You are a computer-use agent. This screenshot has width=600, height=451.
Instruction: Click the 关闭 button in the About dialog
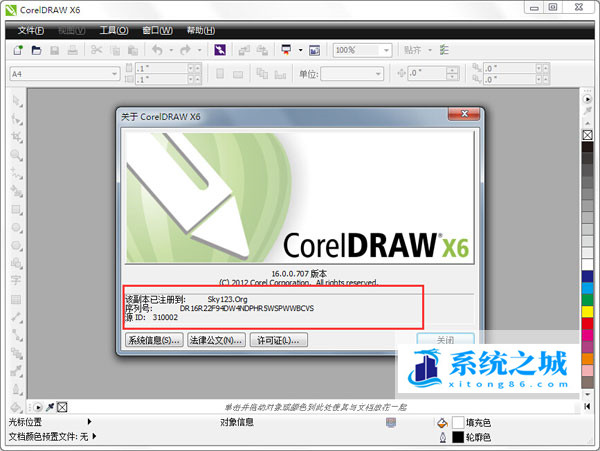click(x=445, y=340)
